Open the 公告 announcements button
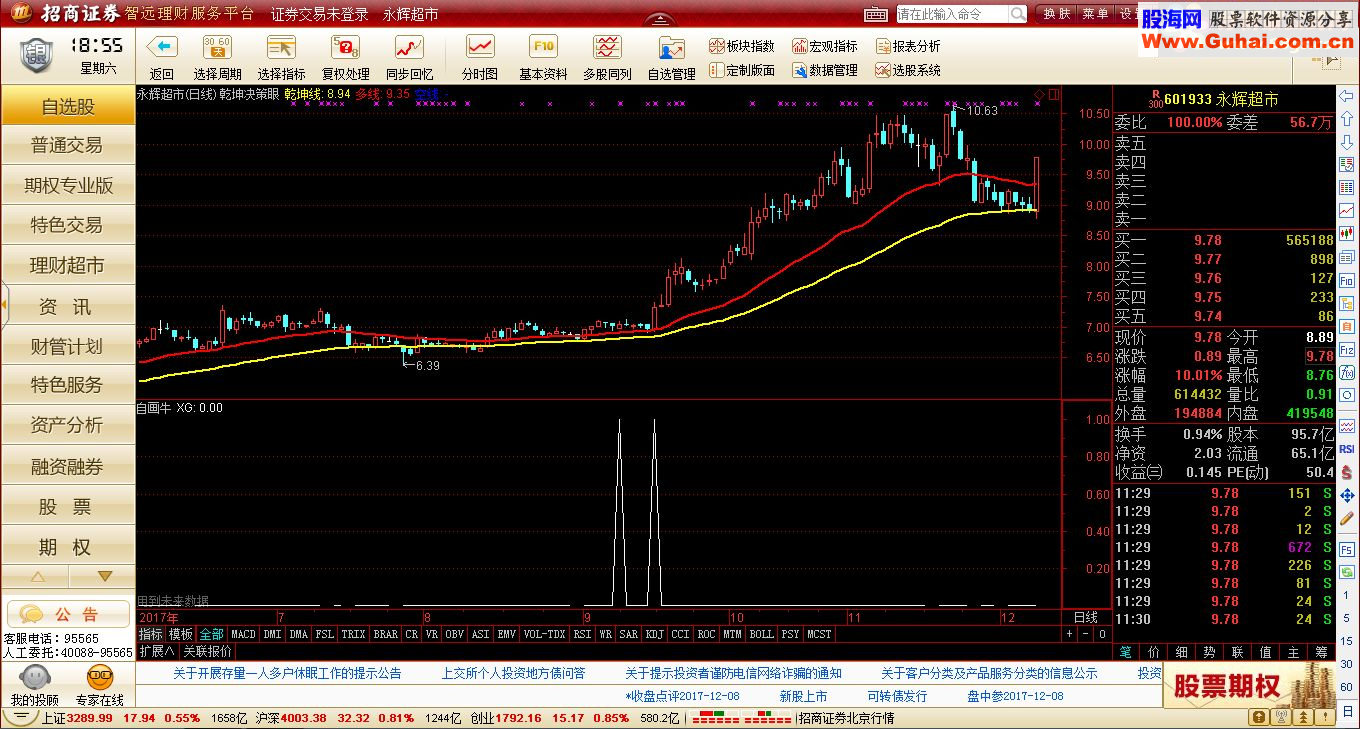1360x729 pixels. click(x=68, y=614)
